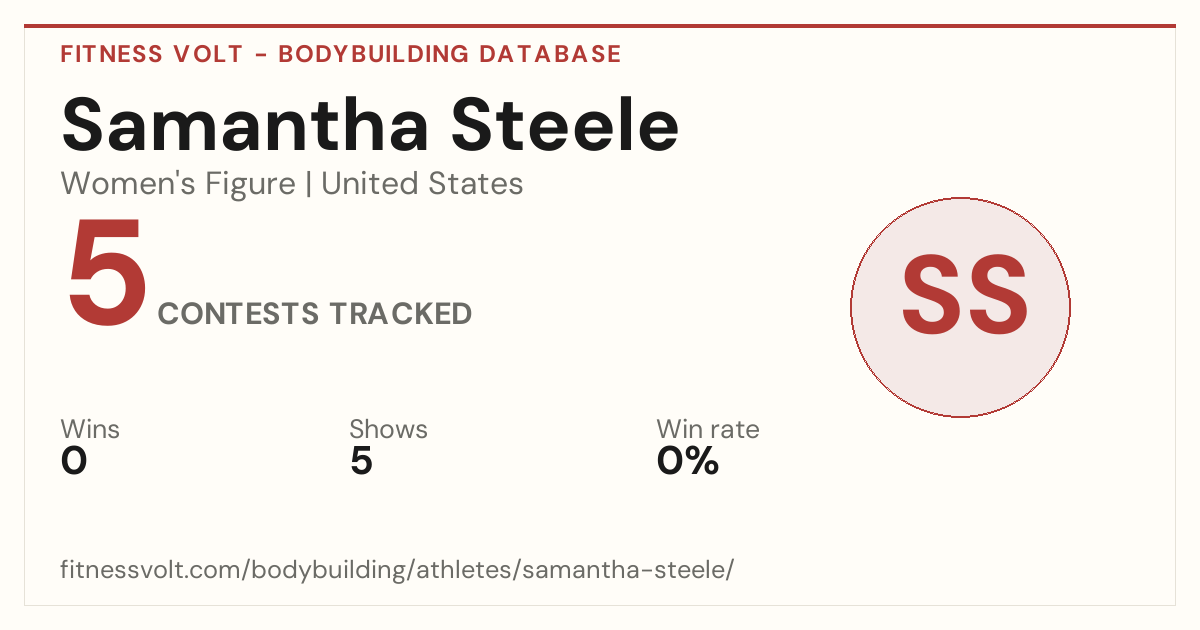Click the Women's Figure division text
The image size is (1200, 630).
click(178, 184)
